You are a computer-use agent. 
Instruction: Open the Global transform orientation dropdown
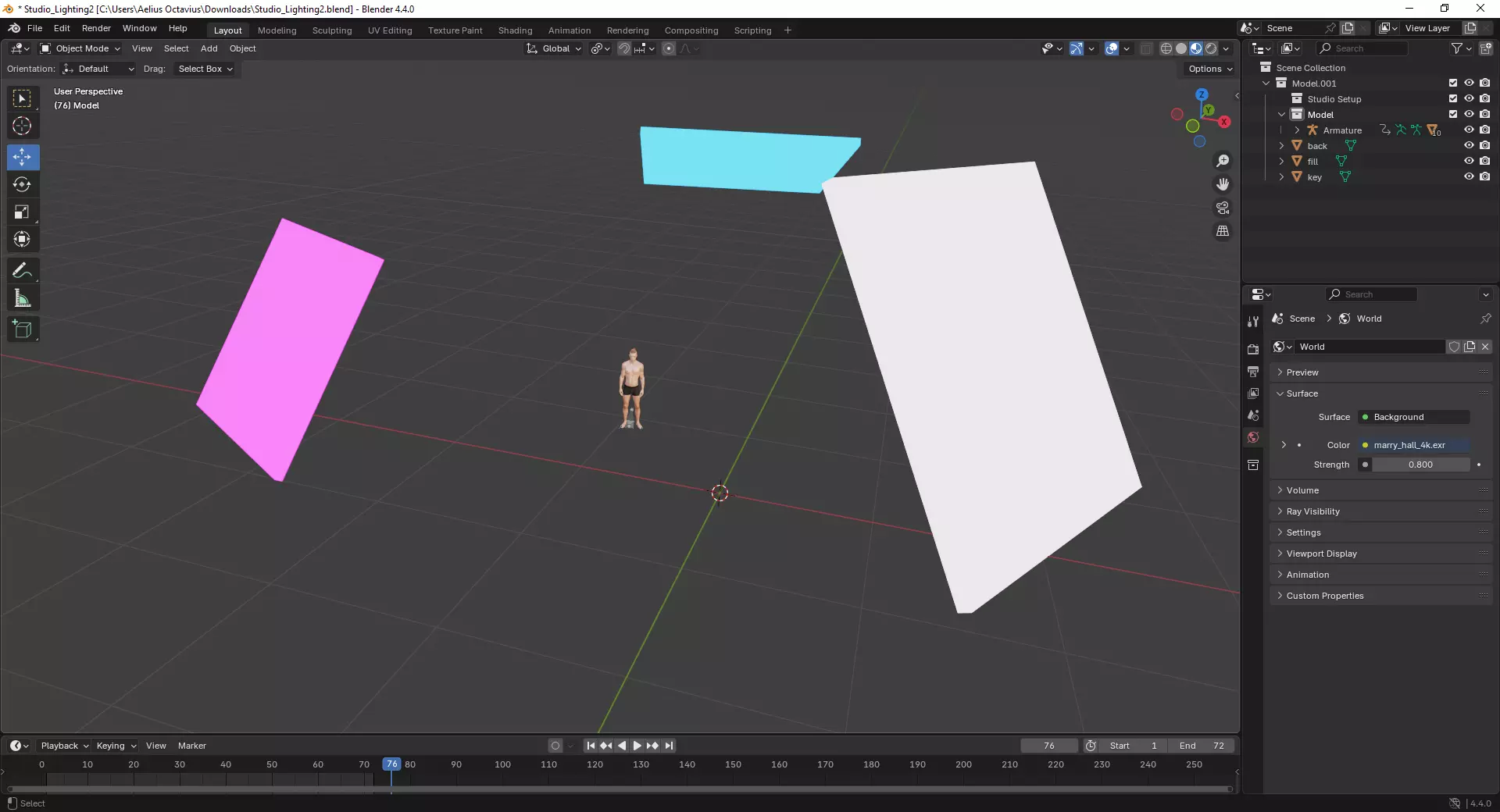554,48
